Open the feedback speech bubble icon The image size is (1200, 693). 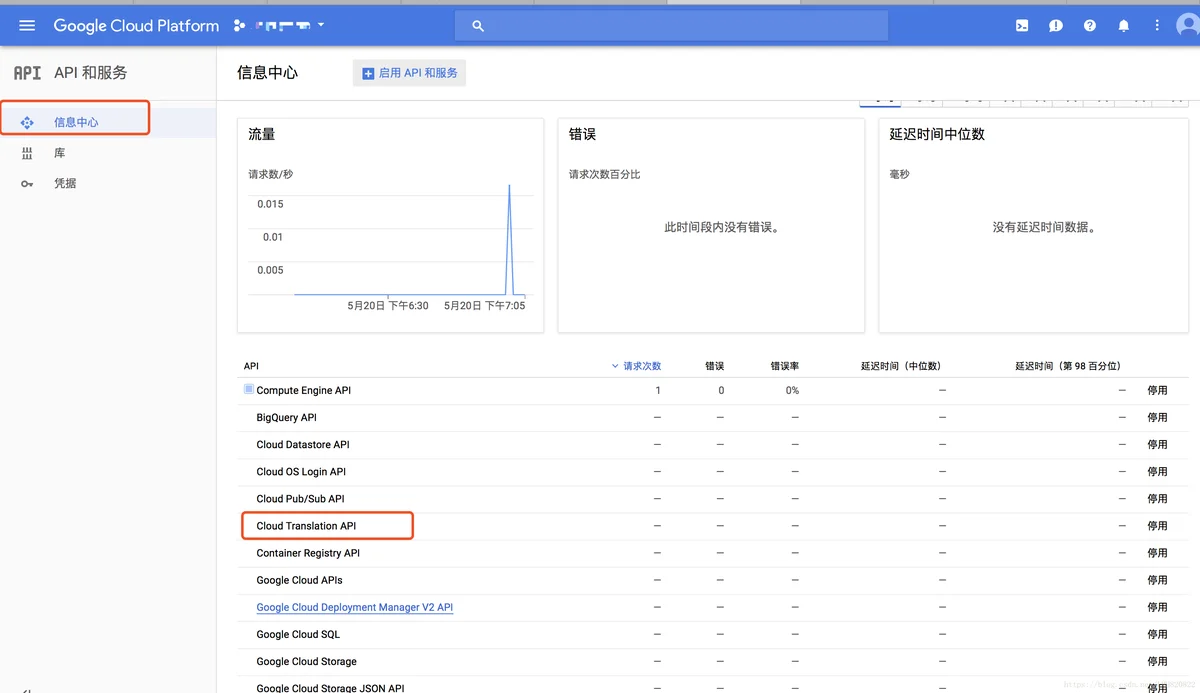coord(1056,26)
